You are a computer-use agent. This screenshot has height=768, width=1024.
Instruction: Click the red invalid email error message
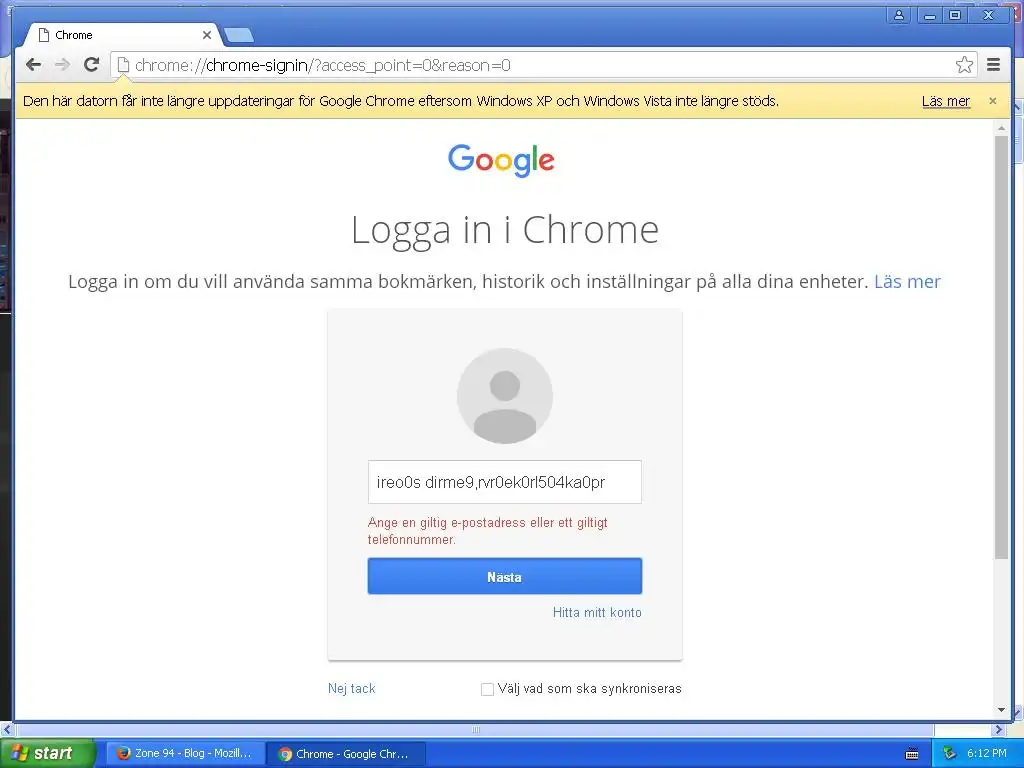488,531
